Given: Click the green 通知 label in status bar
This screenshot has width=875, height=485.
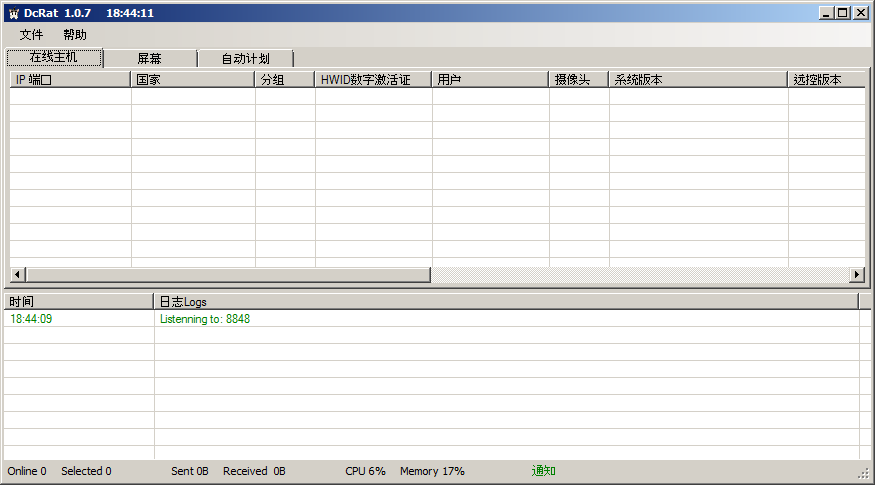Looking at the screenshot, I should [543, 471].
